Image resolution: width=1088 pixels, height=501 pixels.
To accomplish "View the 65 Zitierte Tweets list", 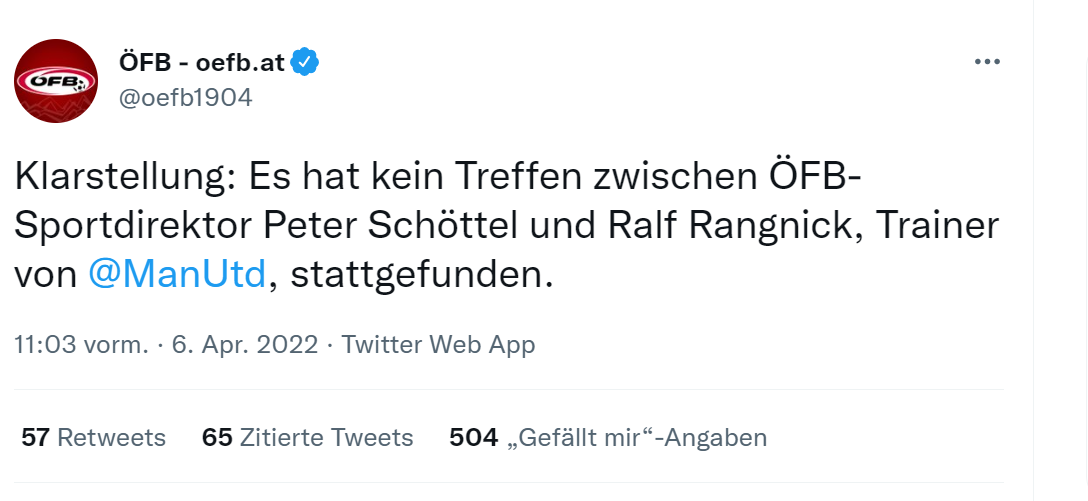I will click(307, 438).
